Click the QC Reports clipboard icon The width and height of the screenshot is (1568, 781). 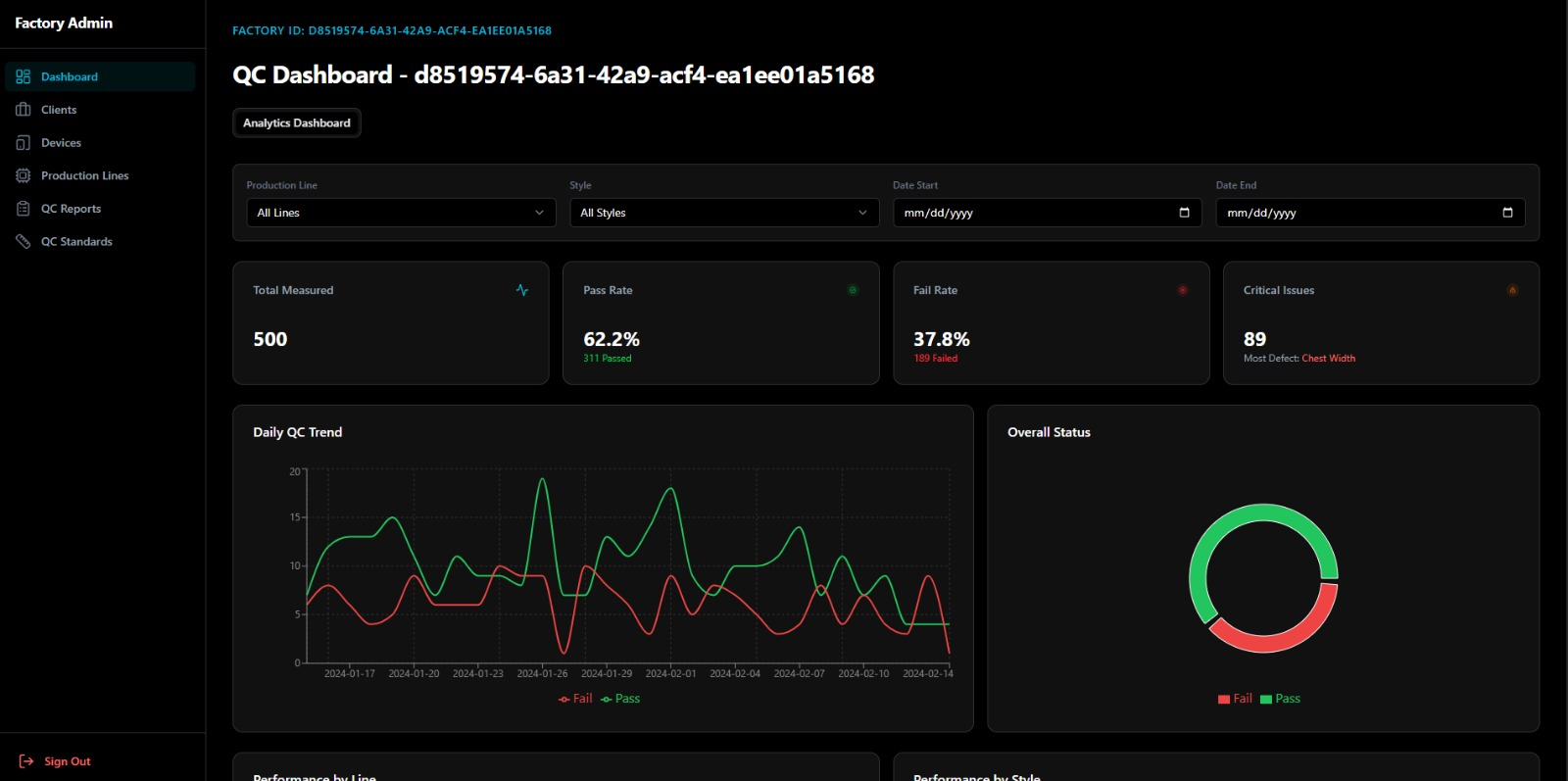click(24, 209)
